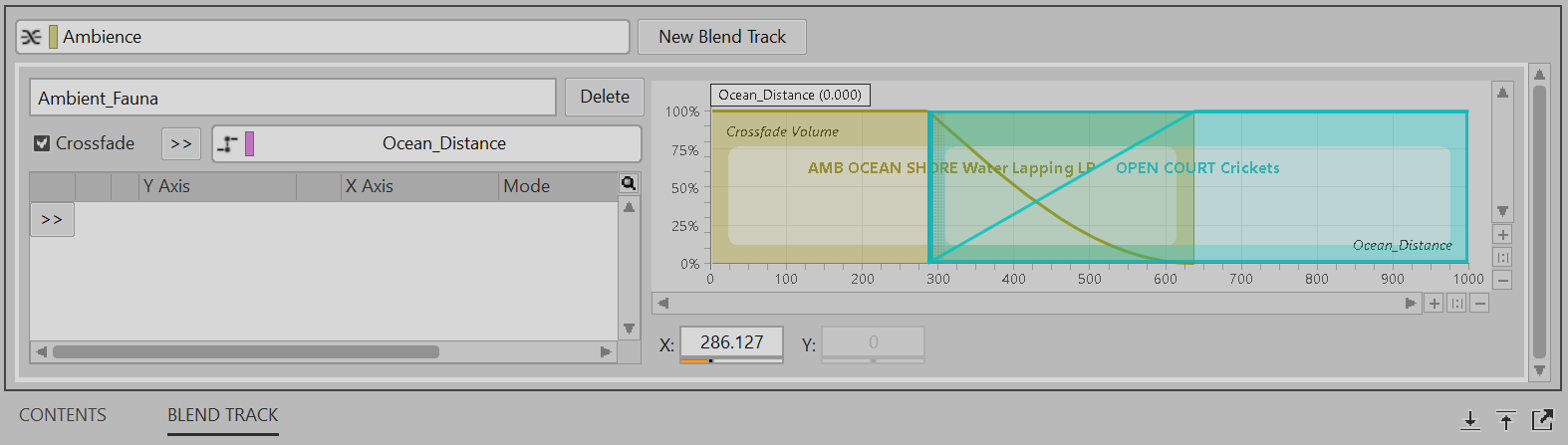Click the X value slider field

tap(731, 342)
